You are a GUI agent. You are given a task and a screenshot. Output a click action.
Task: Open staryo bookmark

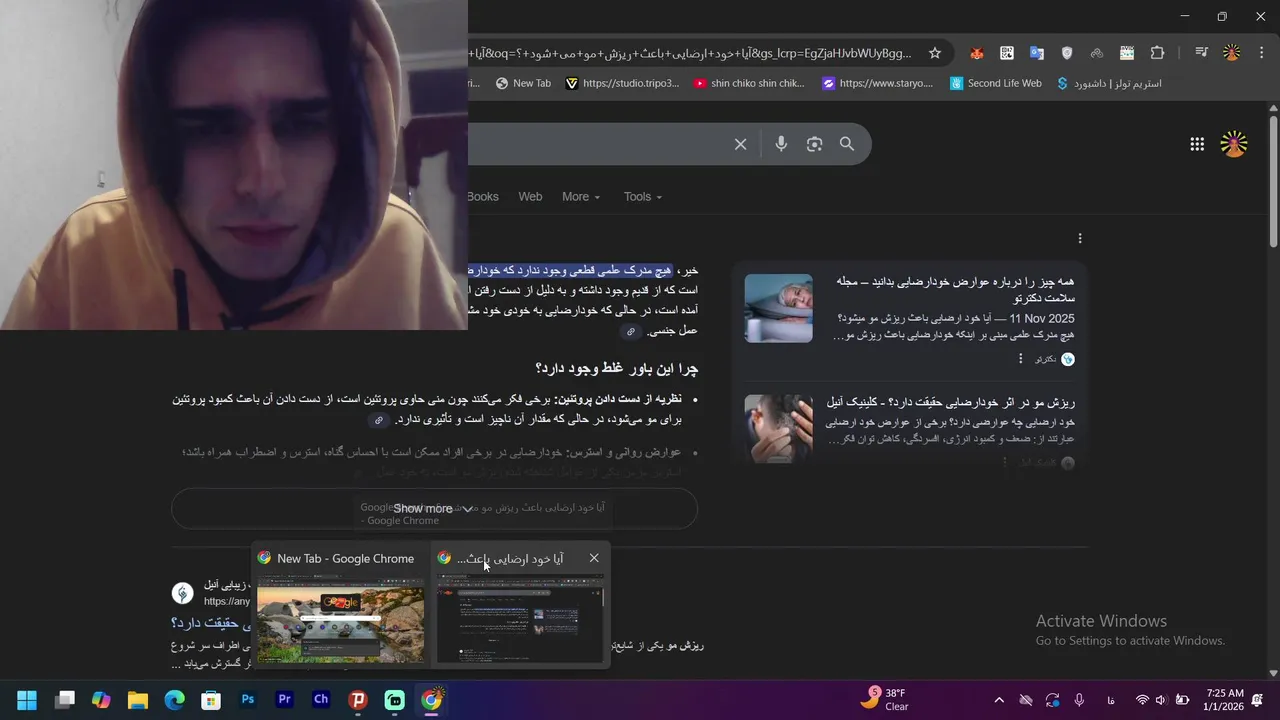[877, 84]
